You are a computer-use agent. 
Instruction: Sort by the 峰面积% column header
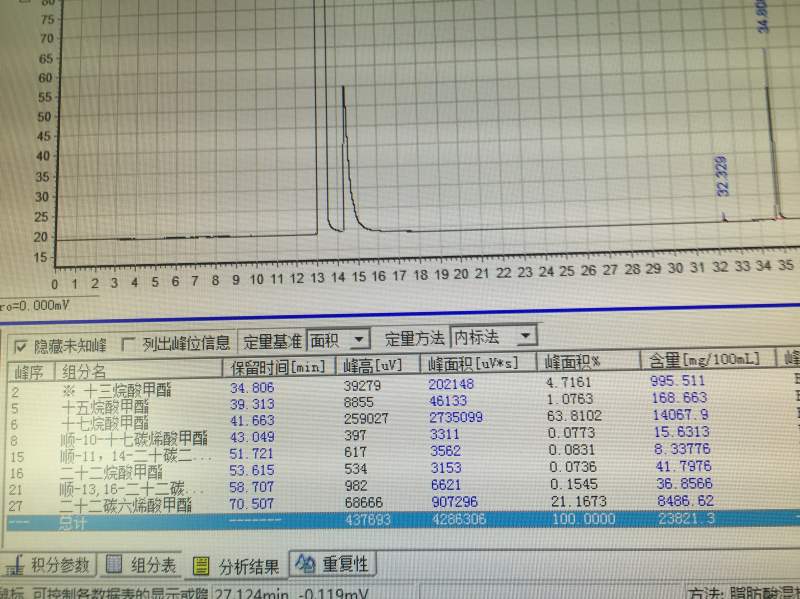click(x=587, y=361)
